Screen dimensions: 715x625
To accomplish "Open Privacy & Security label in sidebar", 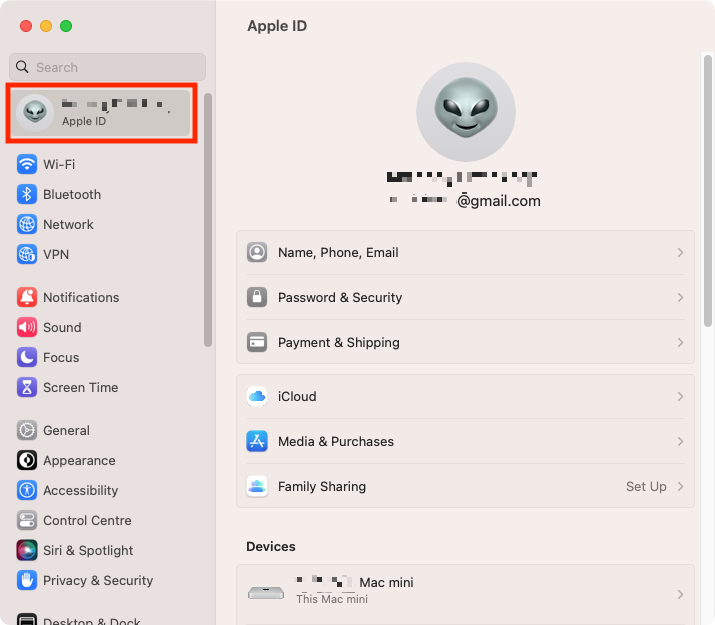I will [98, 581].
